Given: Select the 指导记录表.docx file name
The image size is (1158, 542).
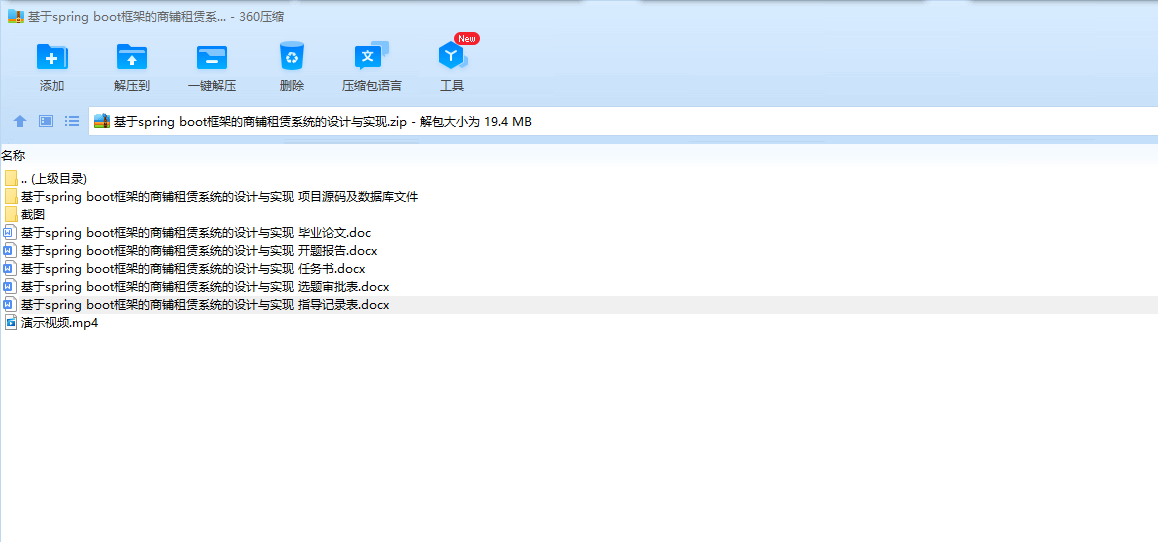Looking at the screenshot, I should (x=205, y=304).
